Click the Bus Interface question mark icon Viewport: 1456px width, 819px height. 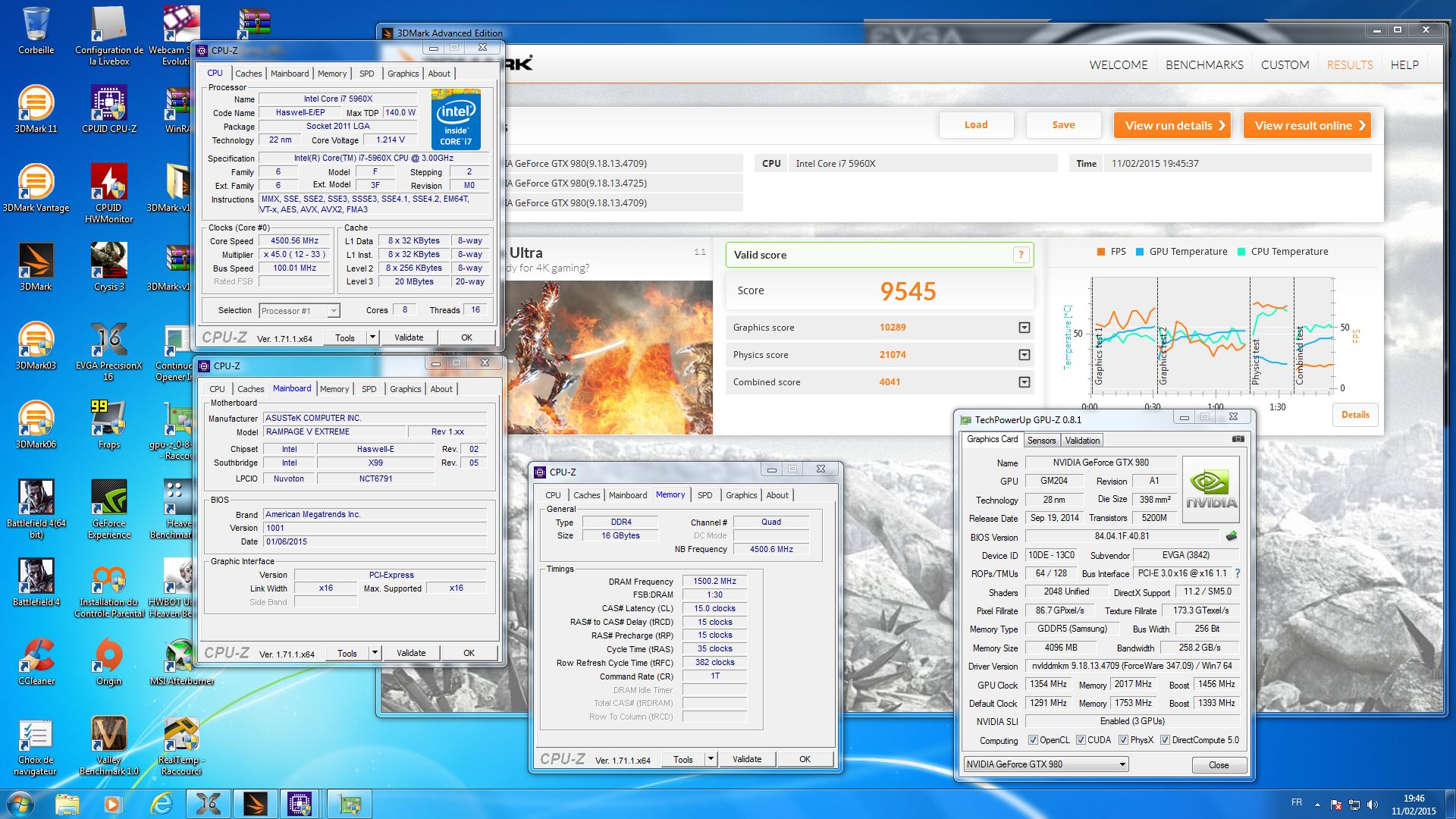[x=1238, y=573]
